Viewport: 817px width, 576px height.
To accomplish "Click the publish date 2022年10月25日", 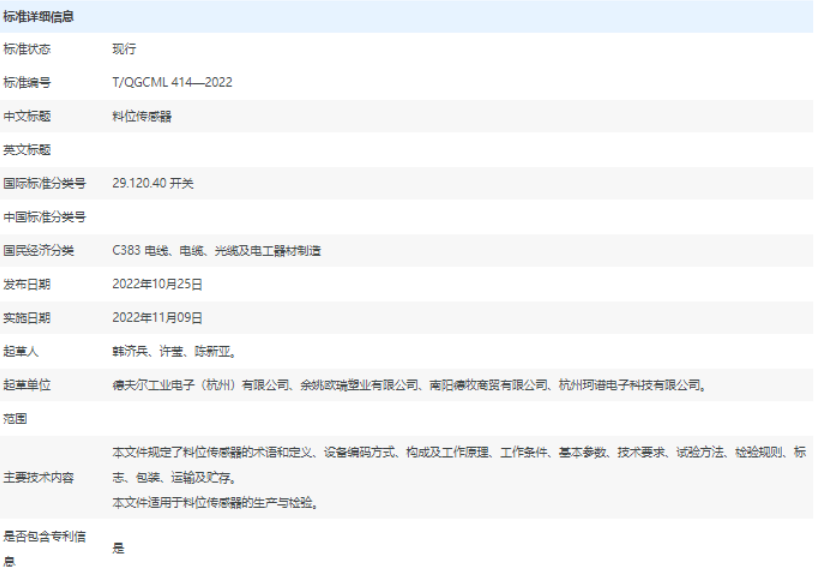I will click(157, 285).
